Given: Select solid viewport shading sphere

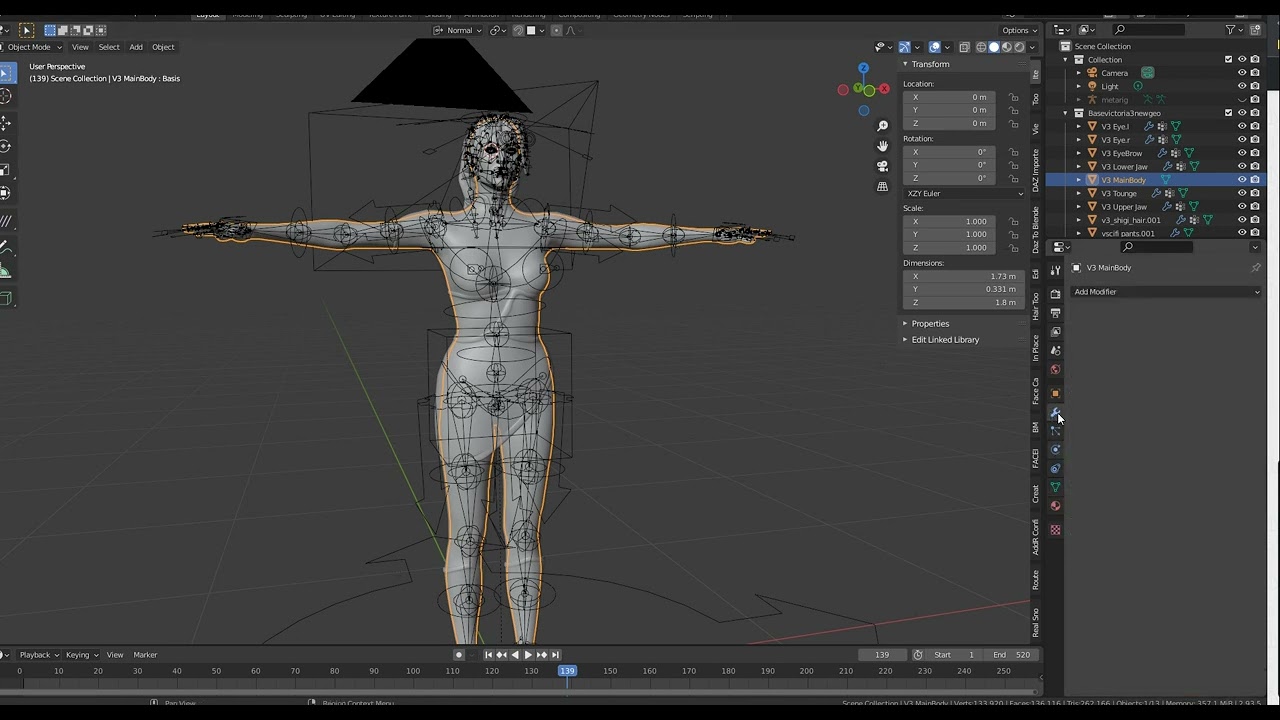Looking at the screenshot, I should 994,47.
